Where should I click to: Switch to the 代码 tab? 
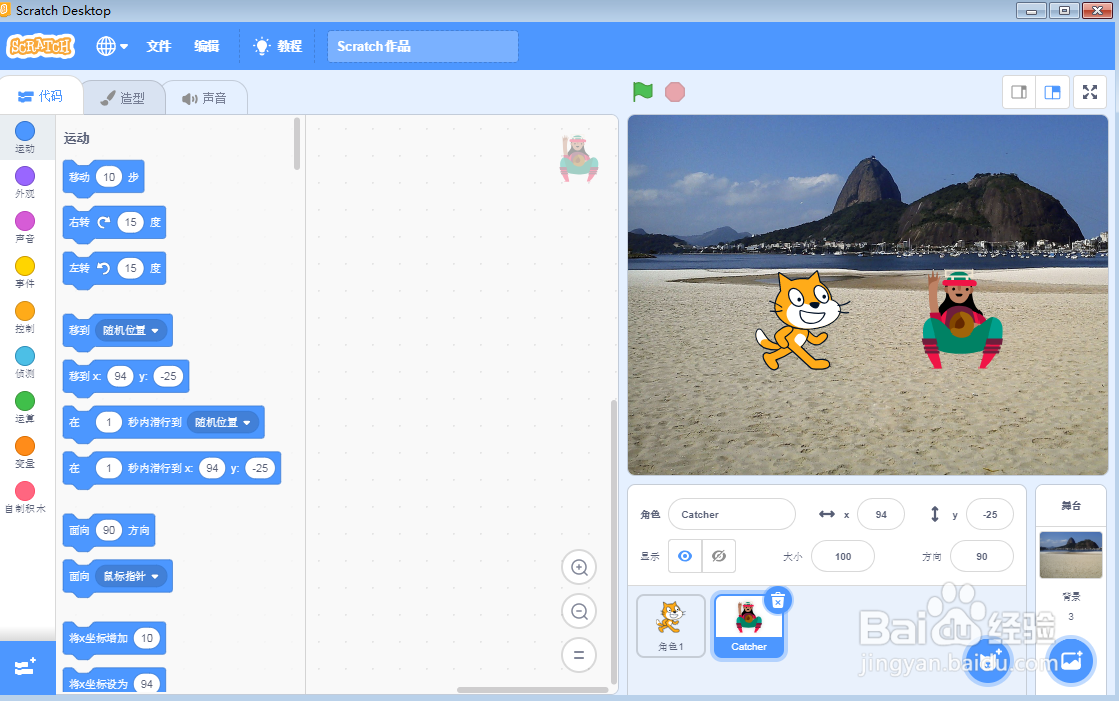click(41, 96)
